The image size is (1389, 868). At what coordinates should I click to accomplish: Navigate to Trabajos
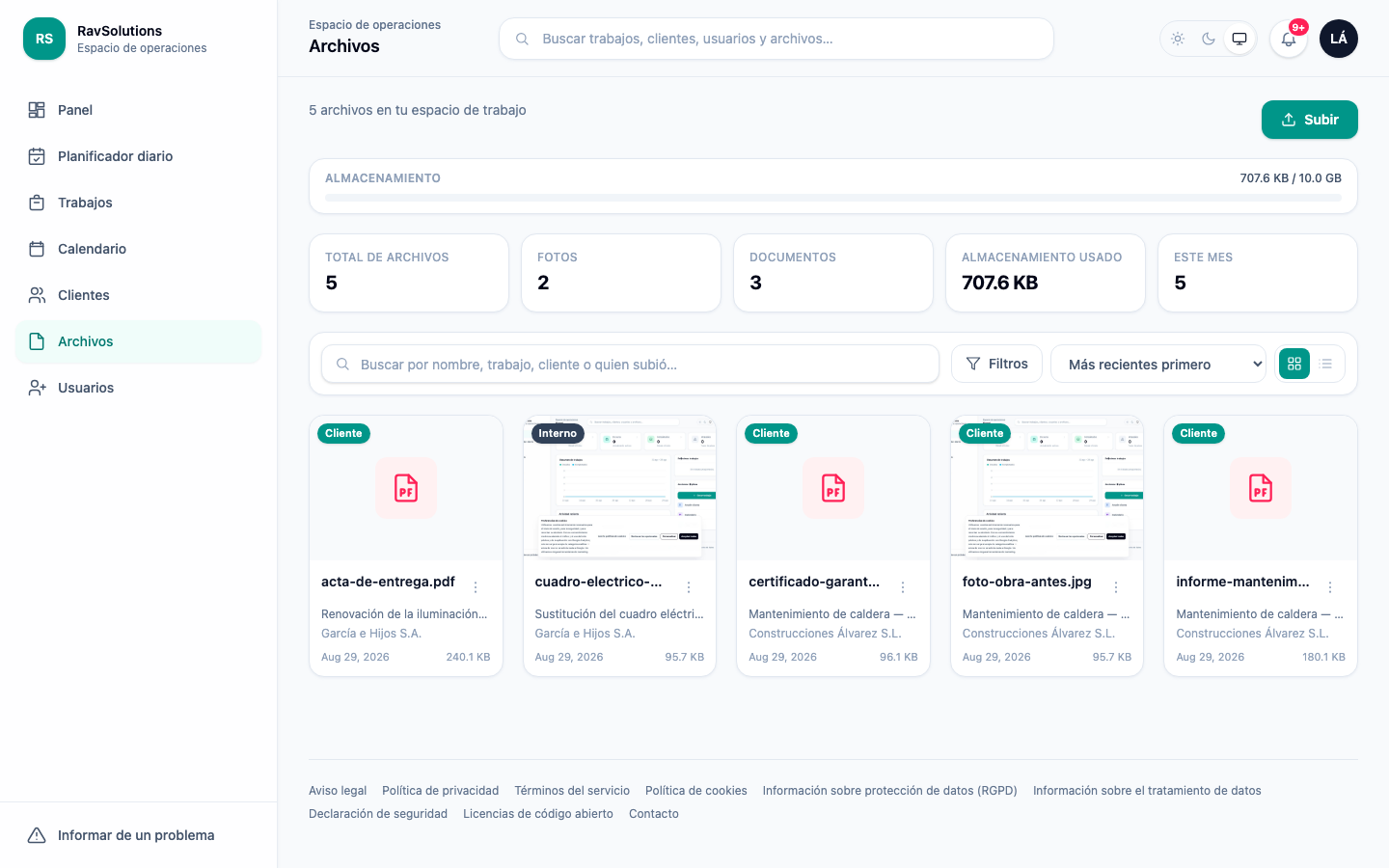click(x=139, y=203)
